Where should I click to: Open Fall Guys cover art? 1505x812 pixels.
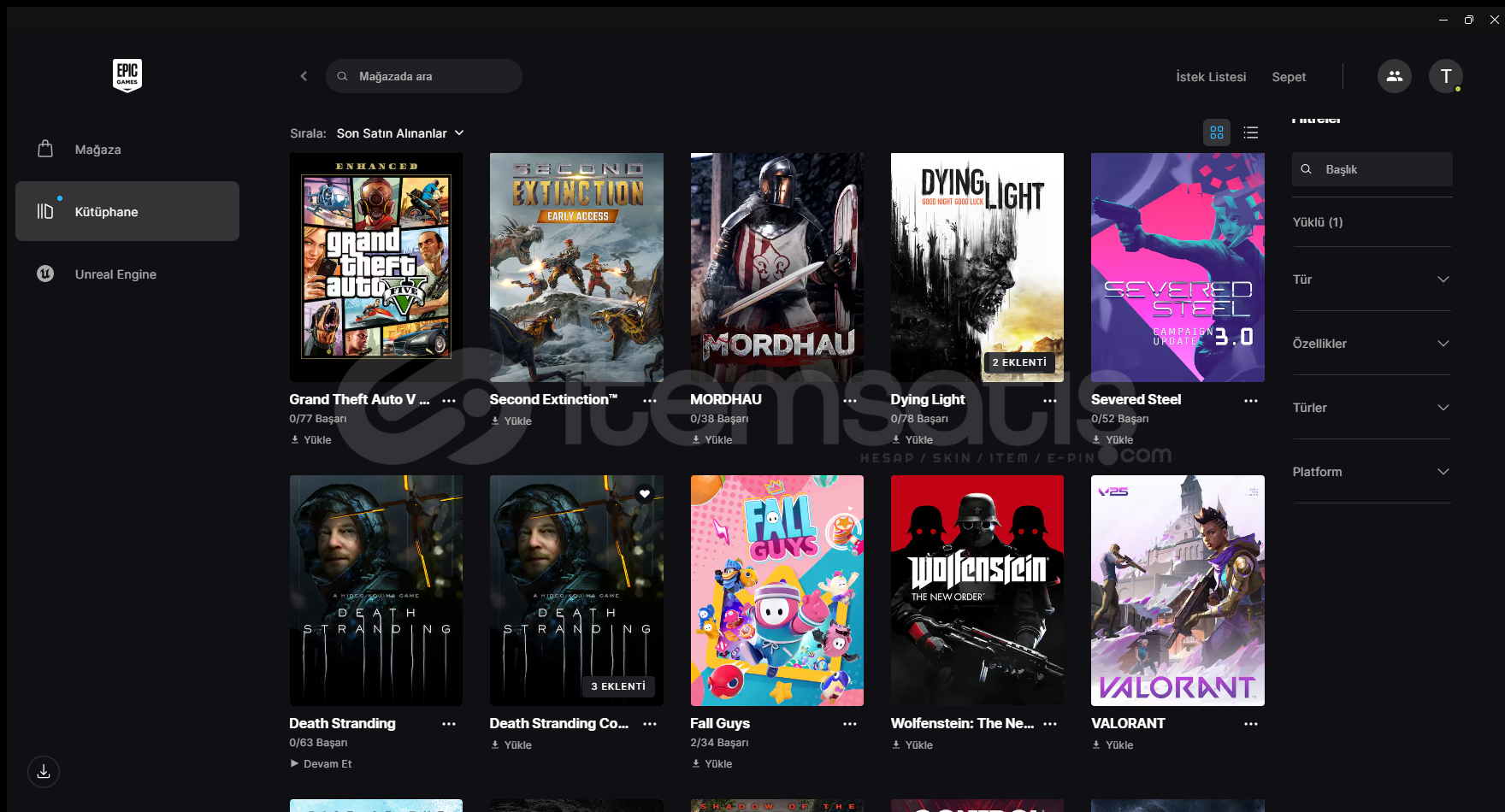click(x=777, y=591)
